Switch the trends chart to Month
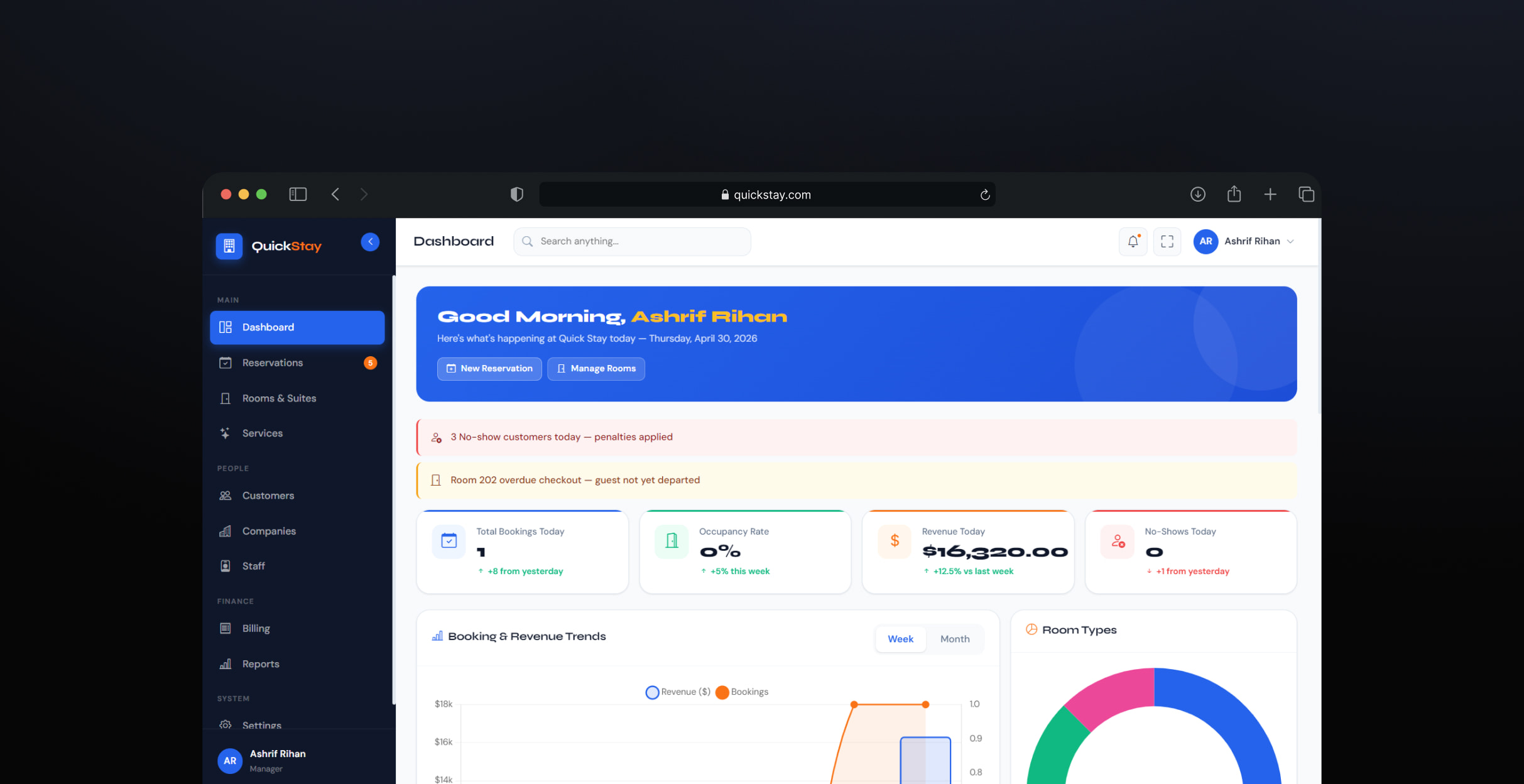Image resolution: width=1524 pixels, height=784 pixels. 955,639
